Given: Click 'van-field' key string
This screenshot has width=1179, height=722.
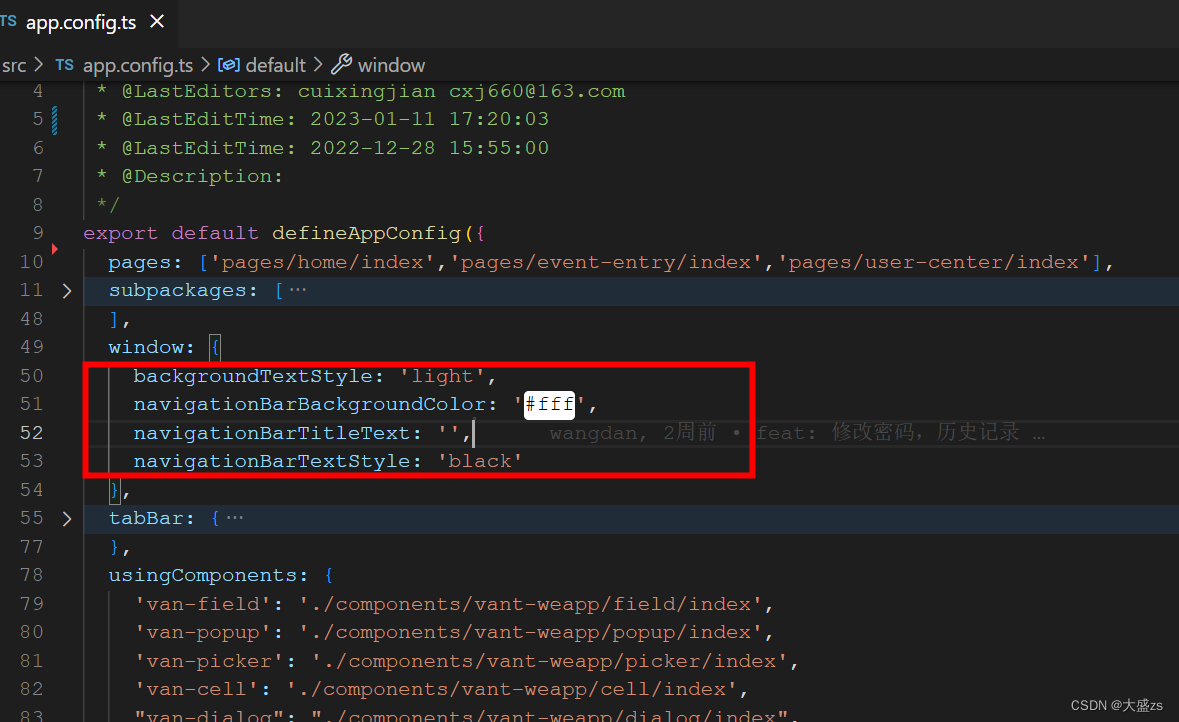Looking at the screenshot, I should 202,604.
